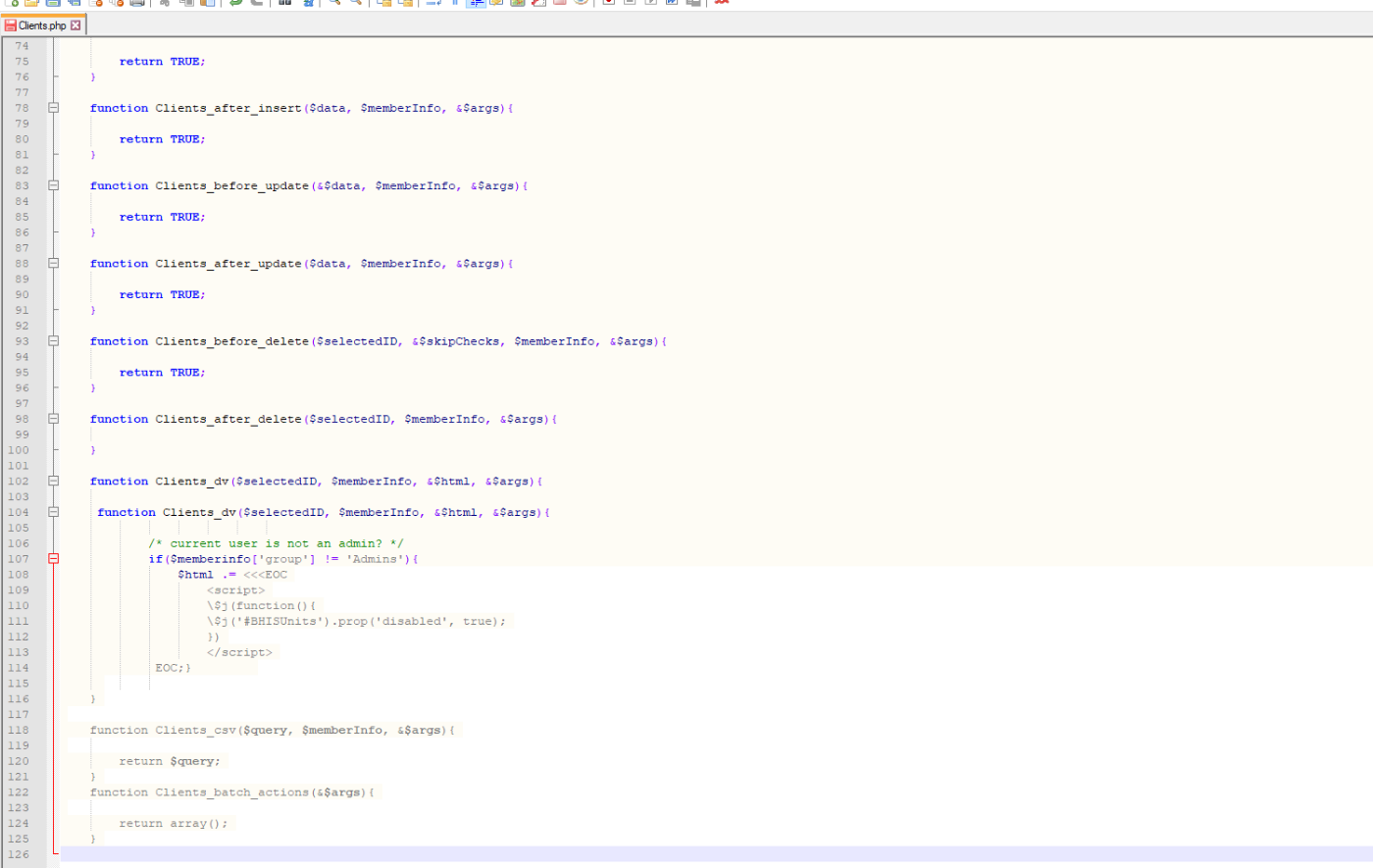Place cursor in Clients_batch_actions function name

[231, 792]
